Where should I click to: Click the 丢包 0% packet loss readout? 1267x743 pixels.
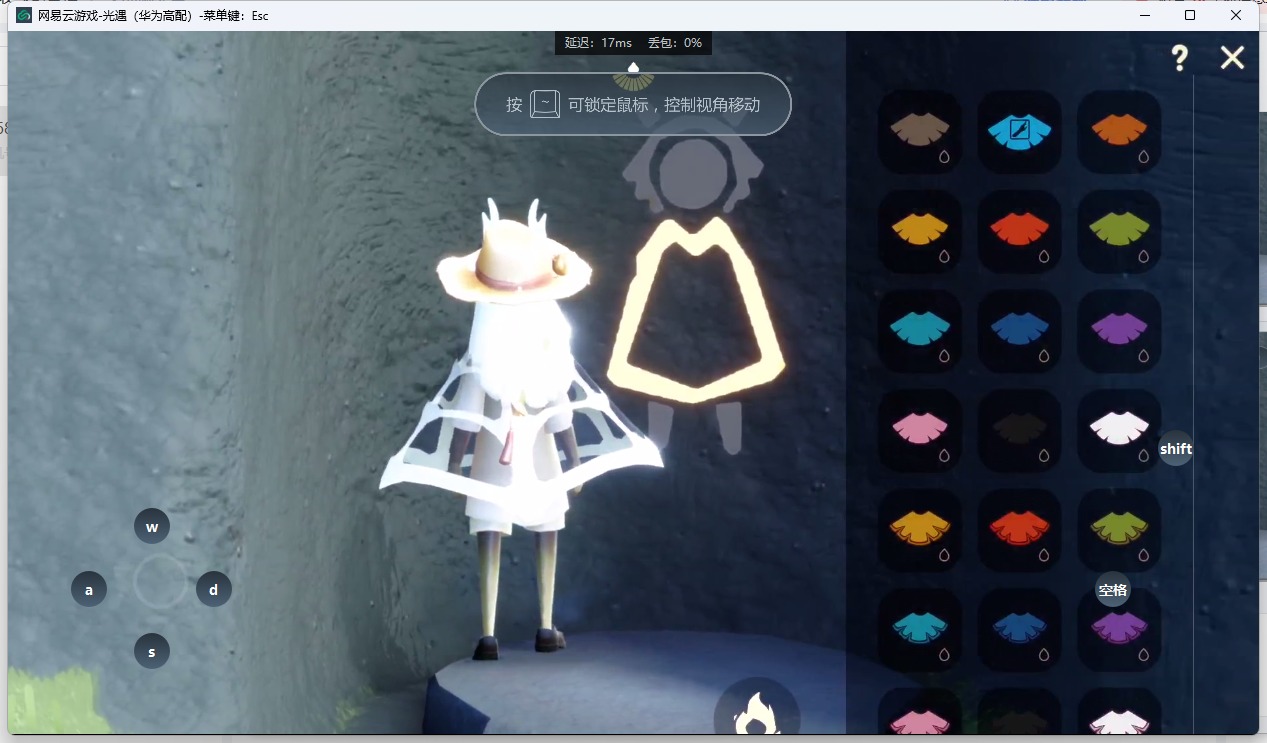pyautogui.click(x=675, y=43)
